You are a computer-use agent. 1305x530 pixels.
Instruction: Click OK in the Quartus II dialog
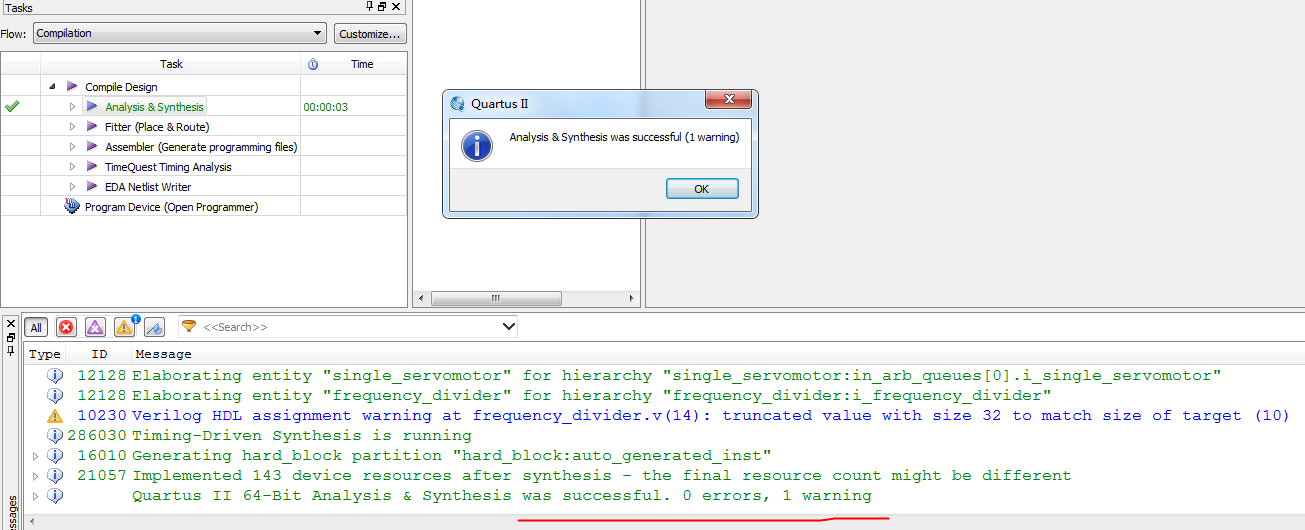702,189
